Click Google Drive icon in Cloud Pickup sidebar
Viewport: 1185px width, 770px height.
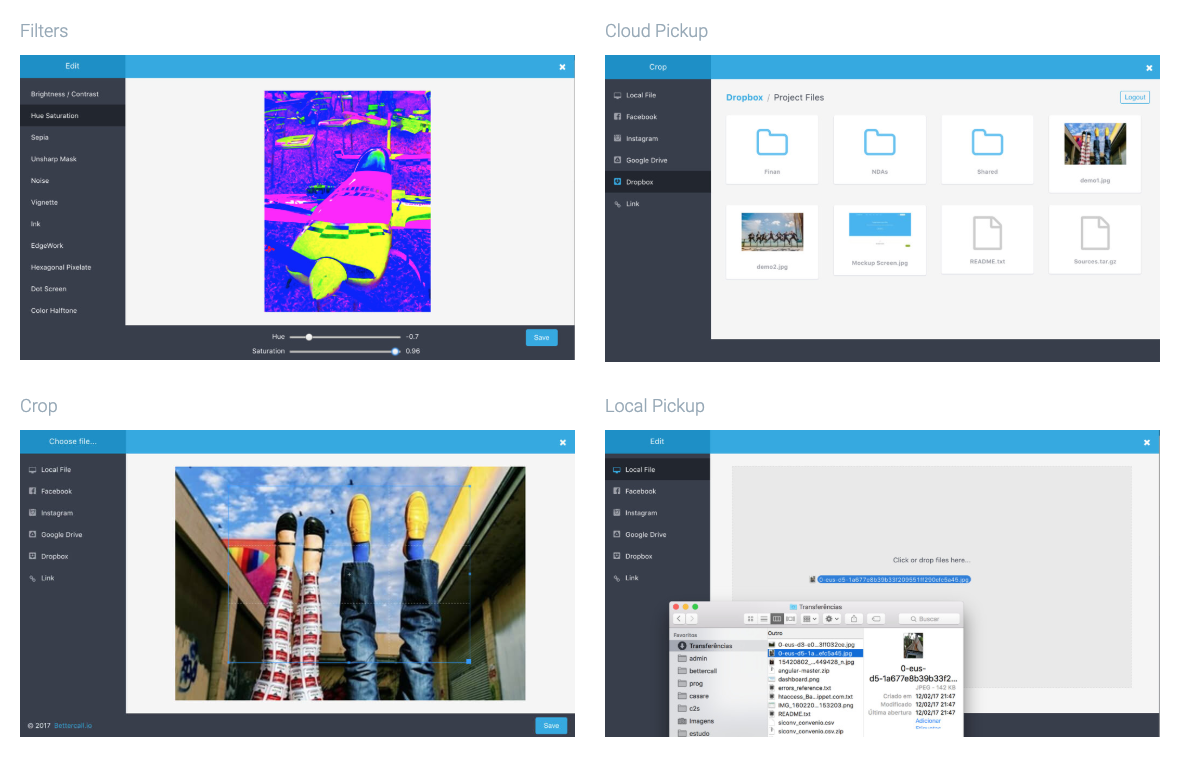(617, 160)
